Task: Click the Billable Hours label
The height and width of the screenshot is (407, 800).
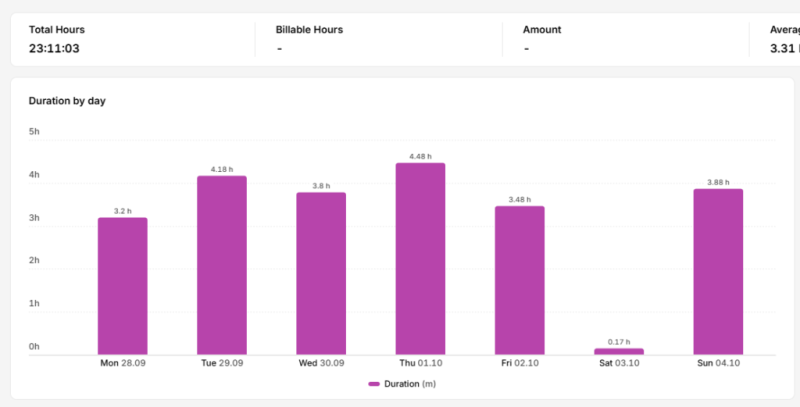Action: pyautogui.click(x=309, y=30)
